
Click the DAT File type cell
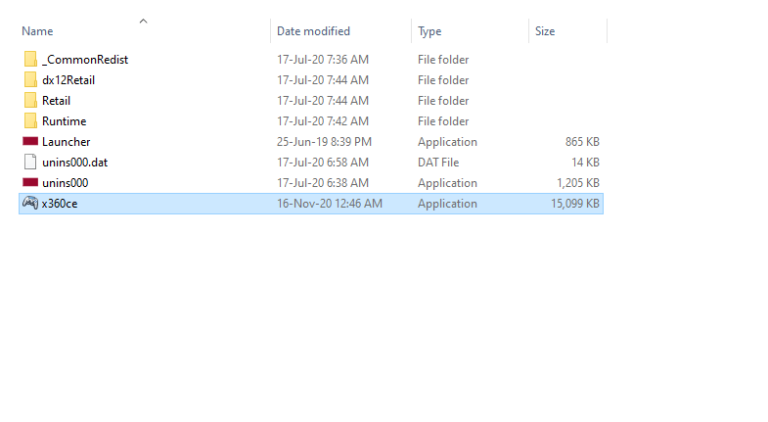[x=438, y=162]
